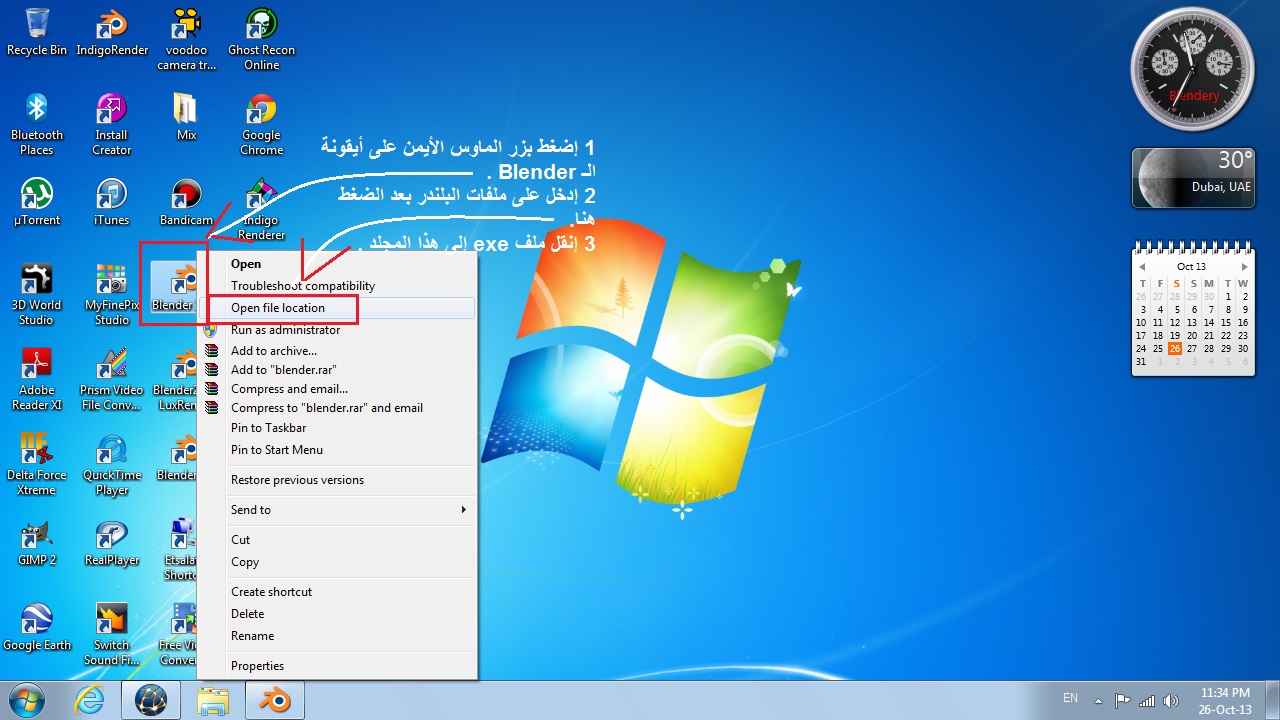Go to previous month in calendar gadget
This screenshot has width=1280, height=720.
point(1142,267)
